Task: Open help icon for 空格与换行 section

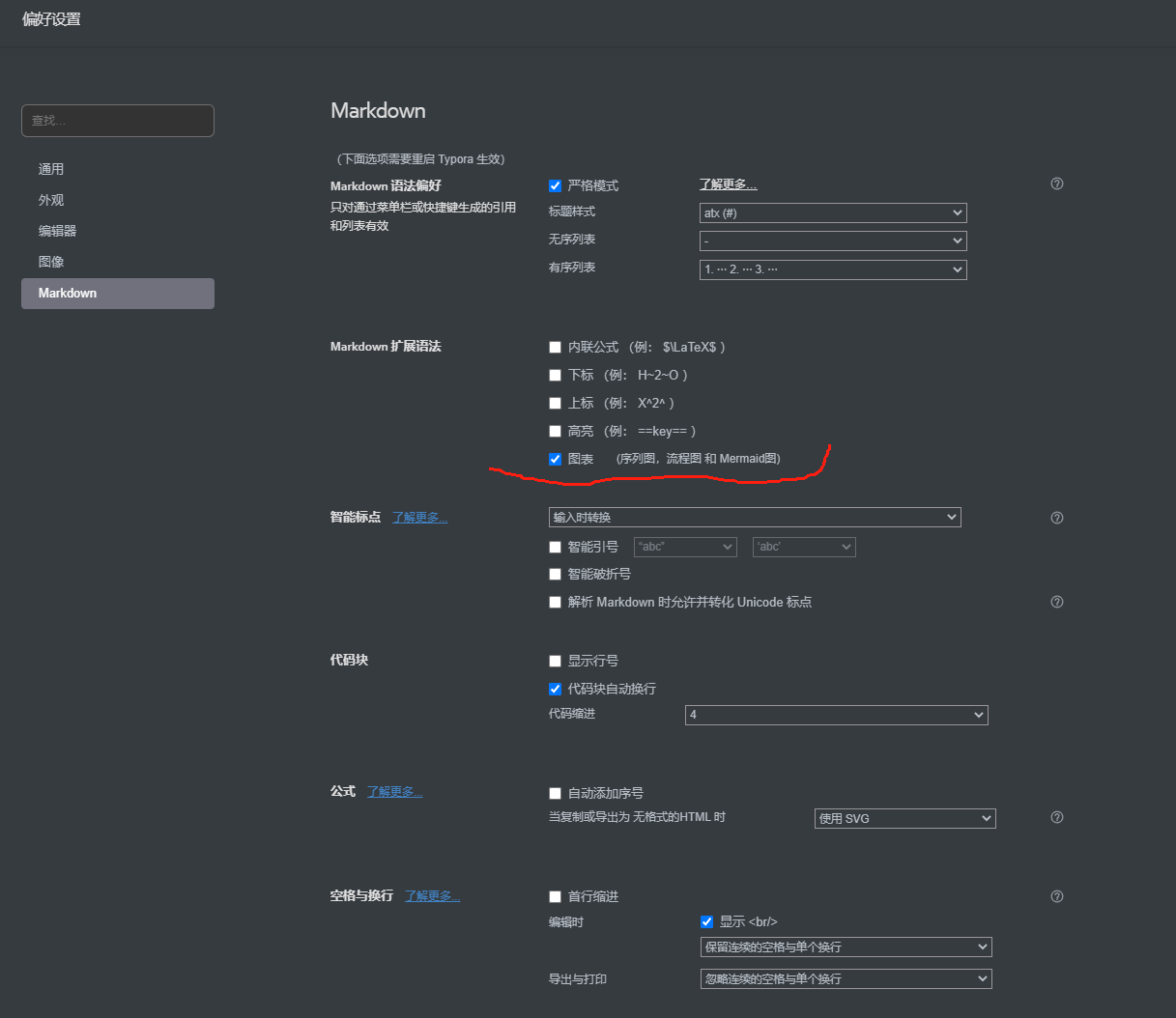Action: [1057, 896]
